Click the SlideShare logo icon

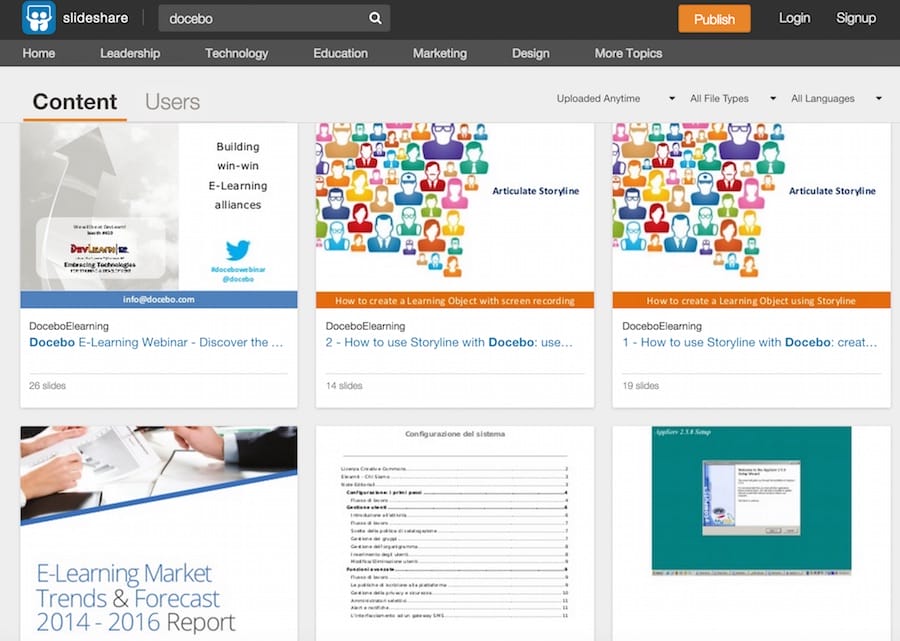click(x=38, y=18)
